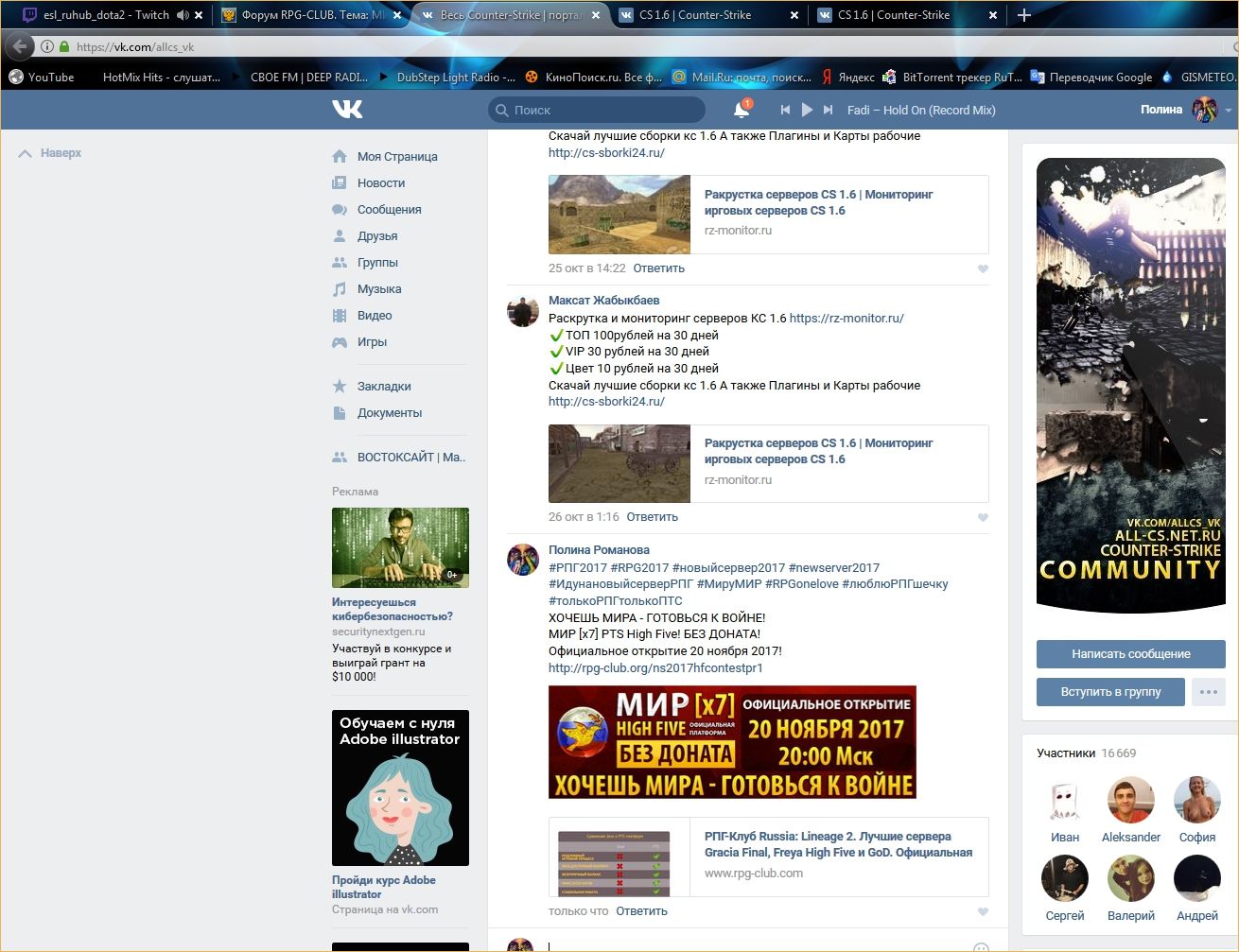The height and width of the screenshot is (952, 1239).
Task: Focus the Поиск search field
Action: click(x=597, y=110)
